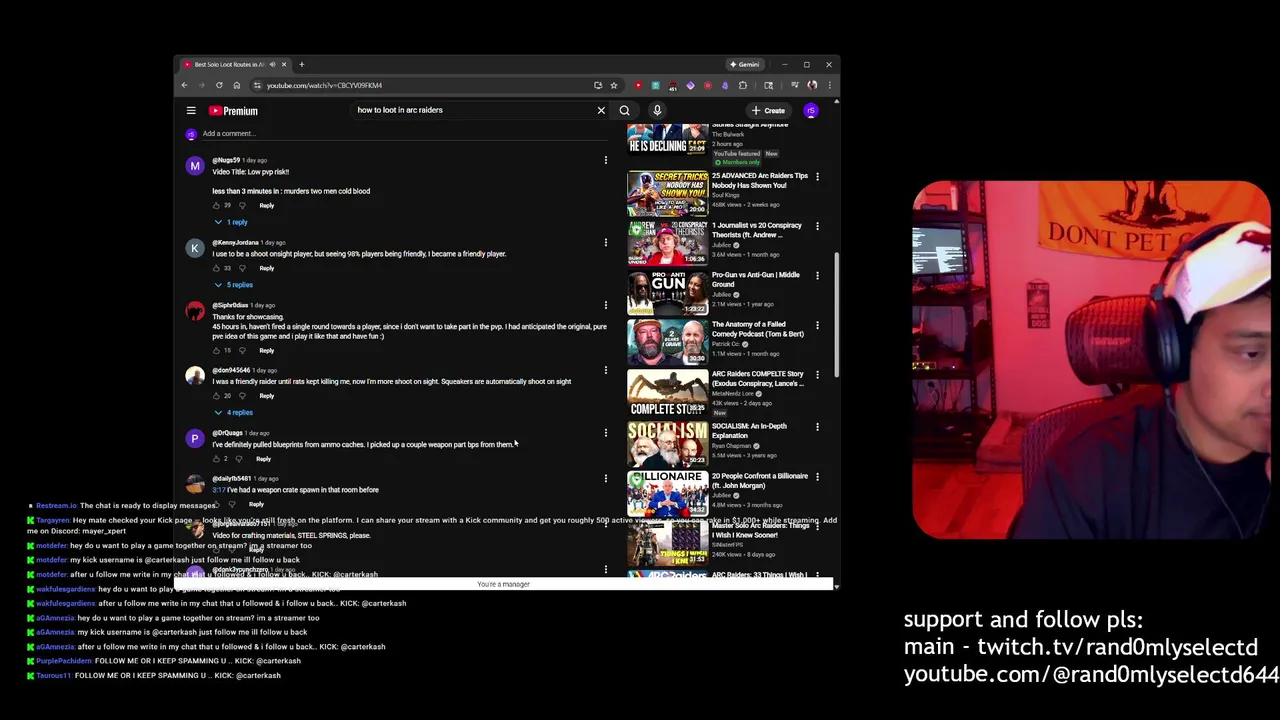Expand the 5 replies thread

pyautogui.click(x=233, y=285)
